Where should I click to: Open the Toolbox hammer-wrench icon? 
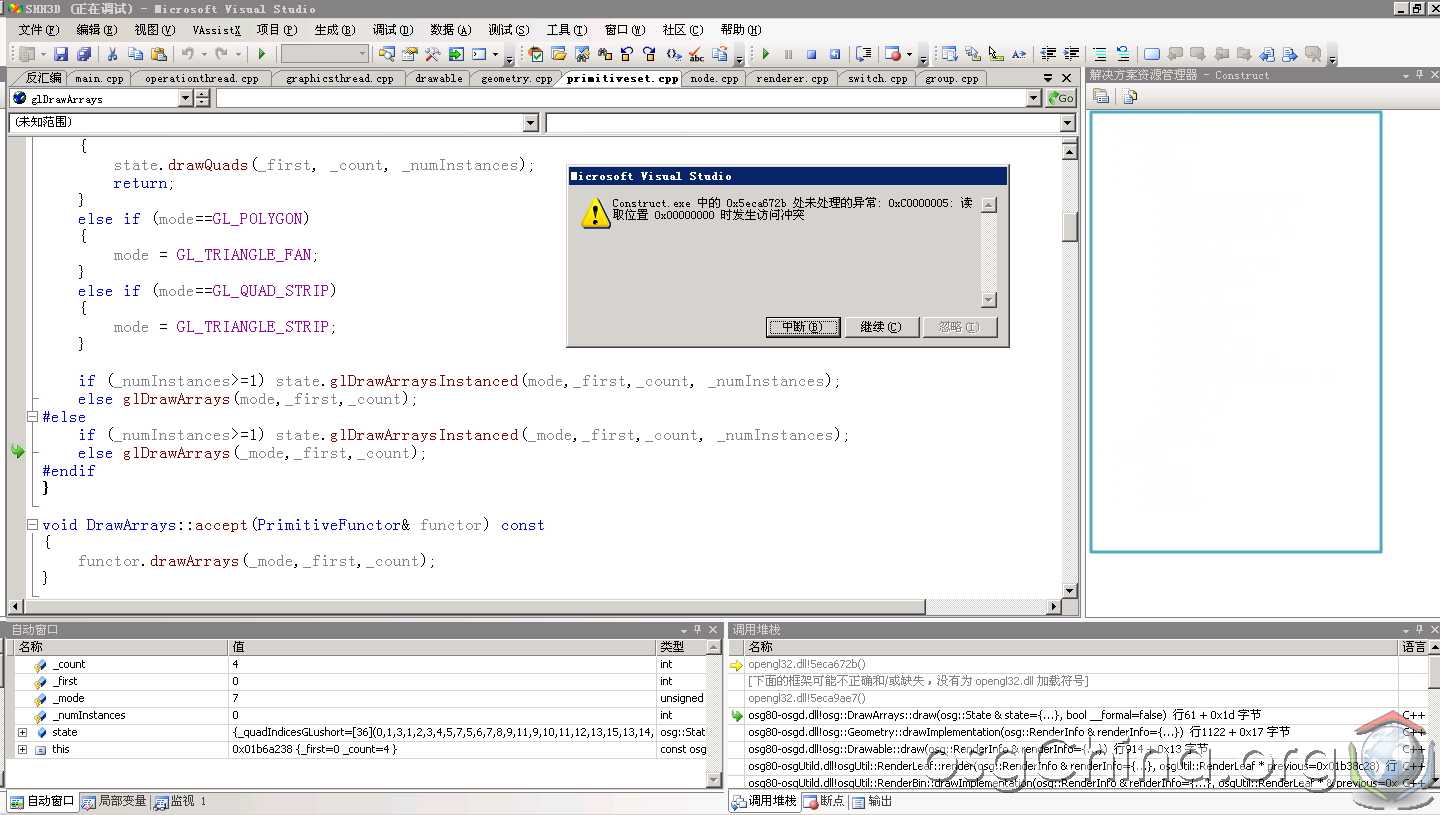tap(432, 54)
